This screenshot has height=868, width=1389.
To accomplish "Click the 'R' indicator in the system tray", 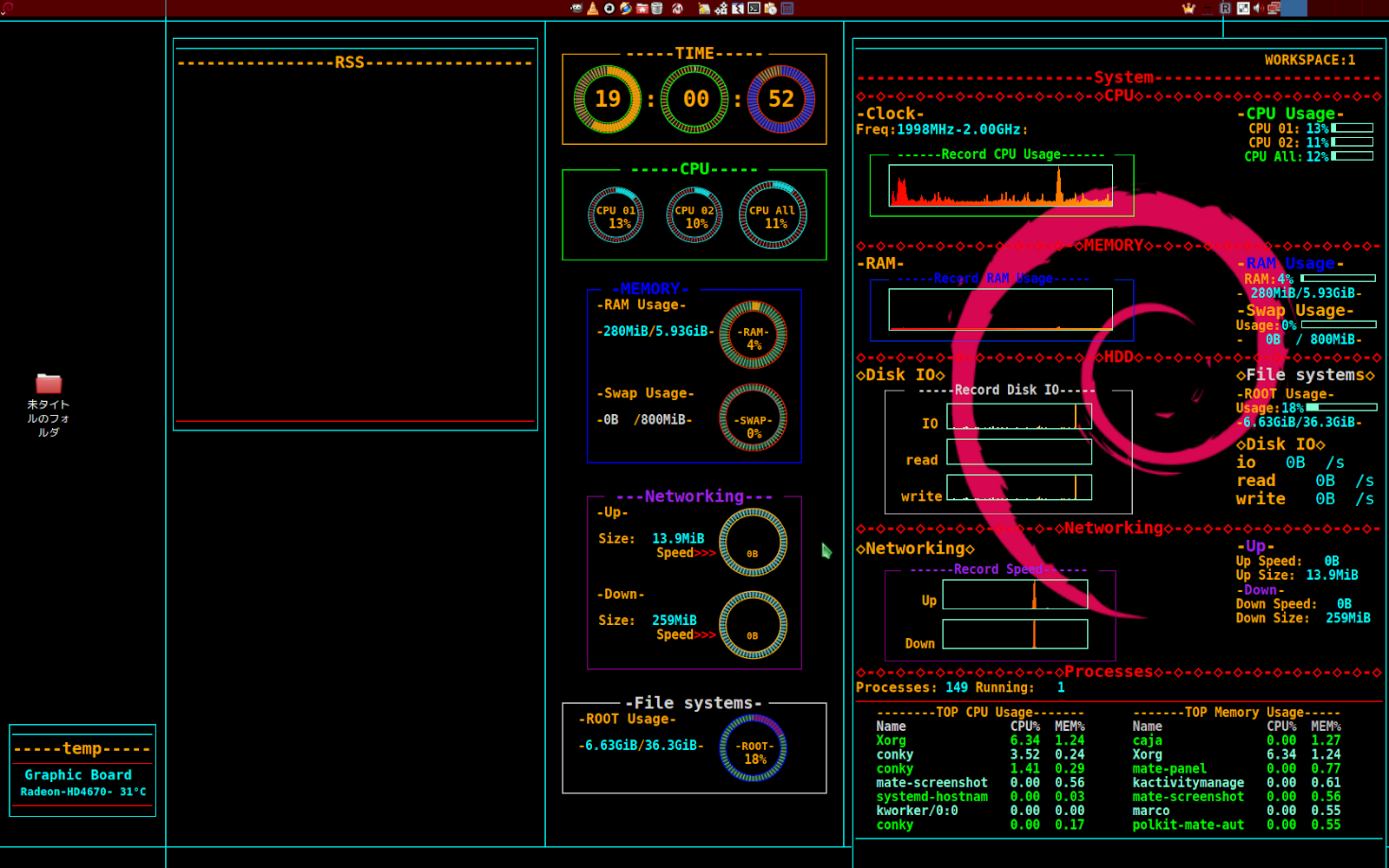I will [x=1226, y=8].
